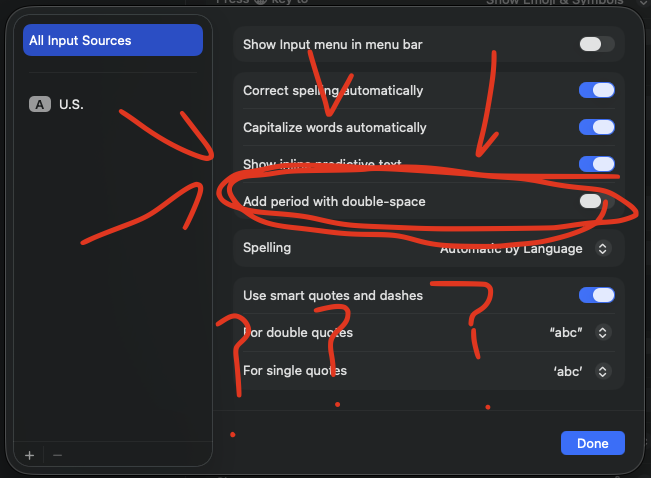The width and height of the screenshot is (651, 478).
Task: Select All Input Sources in sidebar
Action: coord(113,40)
